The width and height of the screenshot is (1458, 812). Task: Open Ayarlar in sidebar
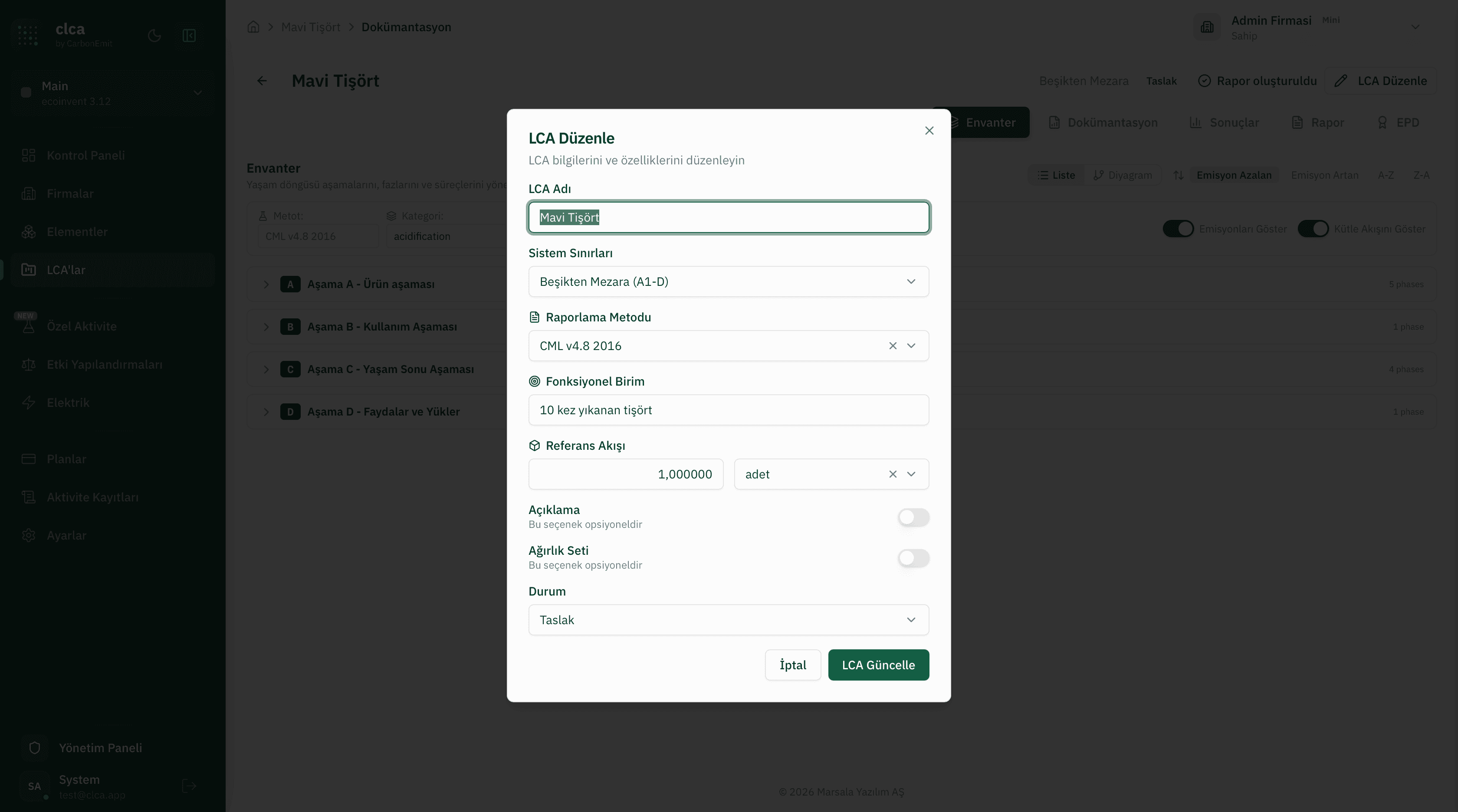(113, 535)
